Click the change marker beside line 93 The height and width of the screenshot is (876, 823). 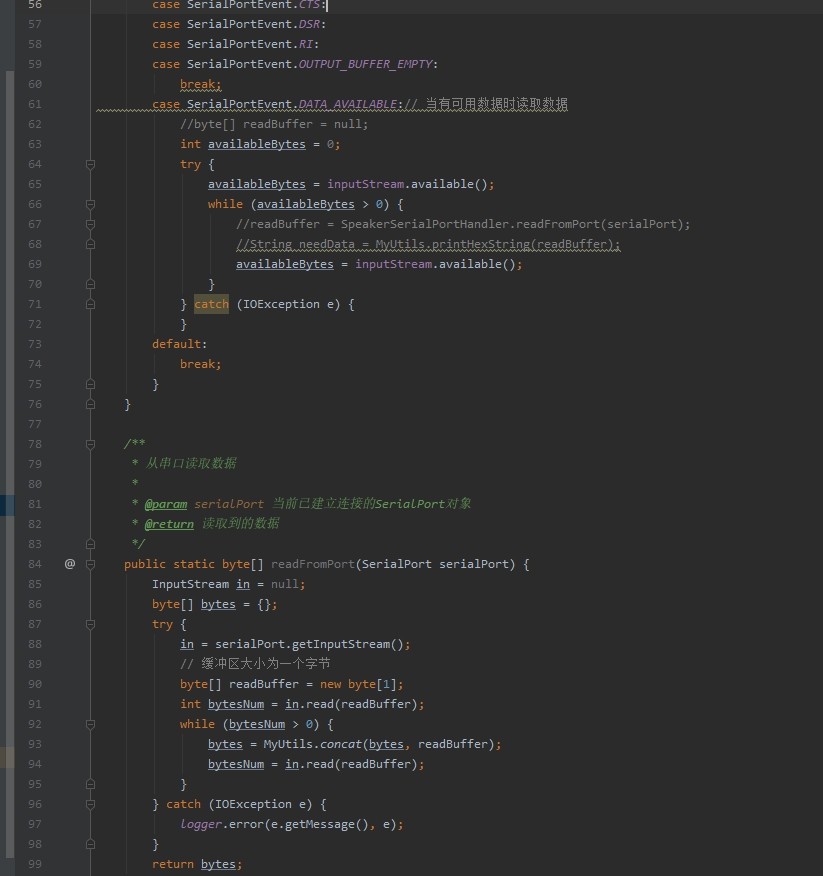click(7, 757)
